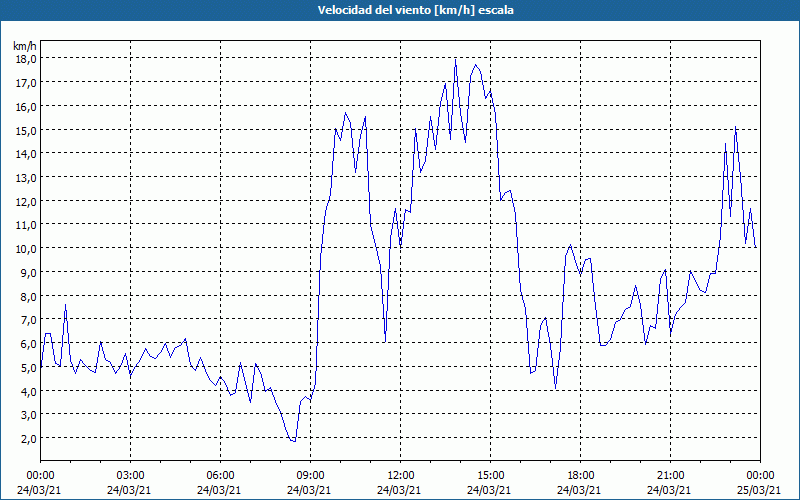
Task: Click the 10,0 y-axis value
Action: click(26, 248)
